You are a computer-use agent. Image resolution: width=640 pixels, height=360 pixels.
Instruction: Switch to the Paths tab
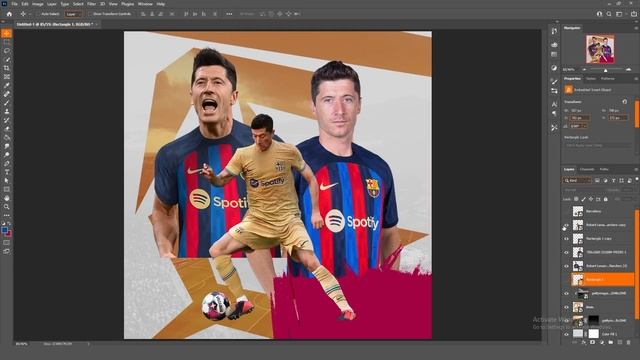click(x=604, y=169)
